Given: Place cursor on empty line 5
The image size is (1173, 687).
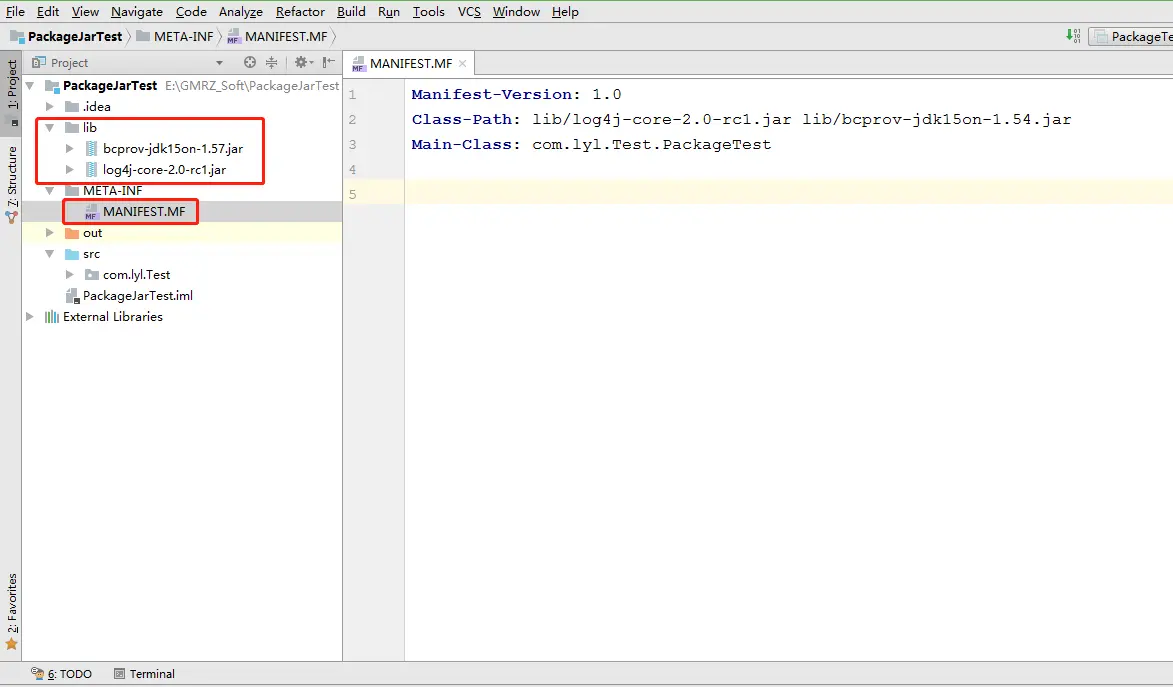Looking at the screenshot, I should pyautogui.click(x=788, y=194).
